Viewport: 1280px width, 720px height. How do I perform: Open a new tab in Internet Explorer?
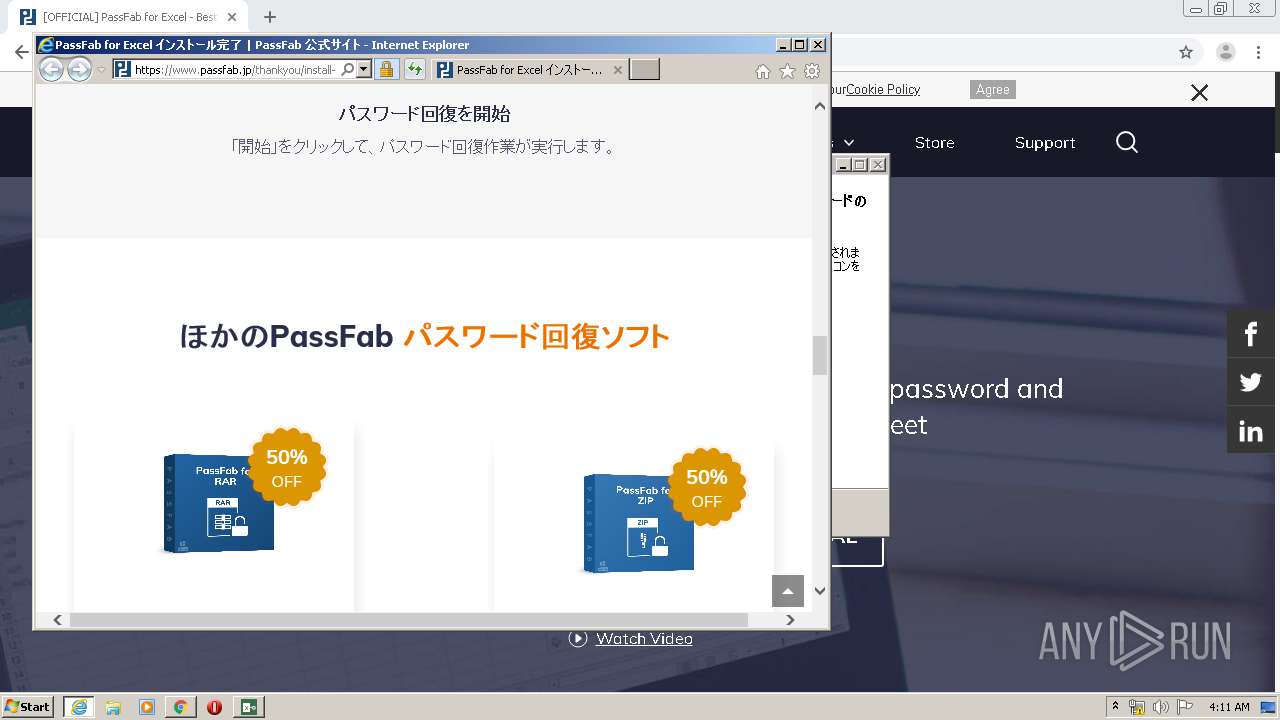click(x=644, y=69)
